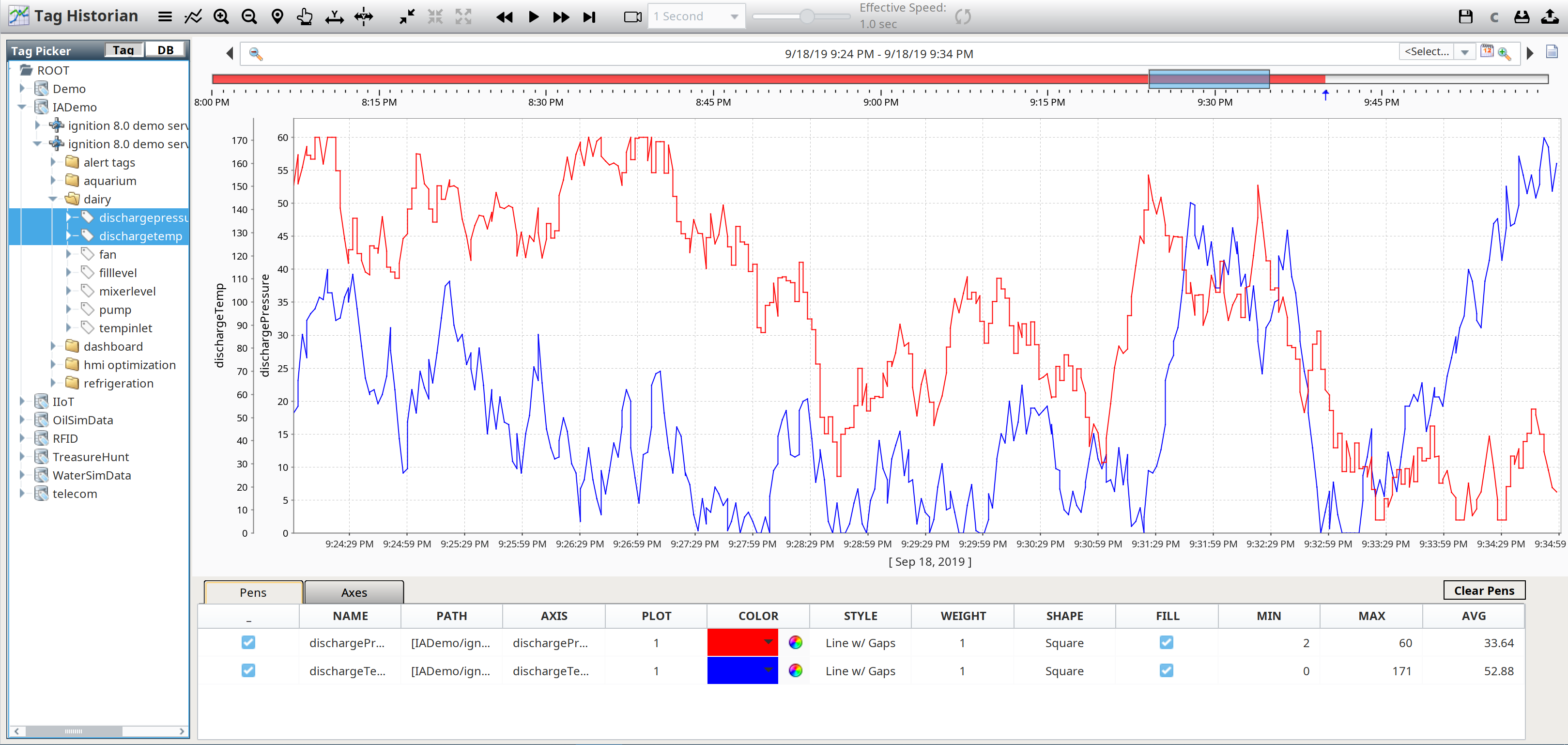Viewport: 1568px width, 745px height.
Task: Click the color wheel for dischargePressure pen
Action: coord(795,642)
